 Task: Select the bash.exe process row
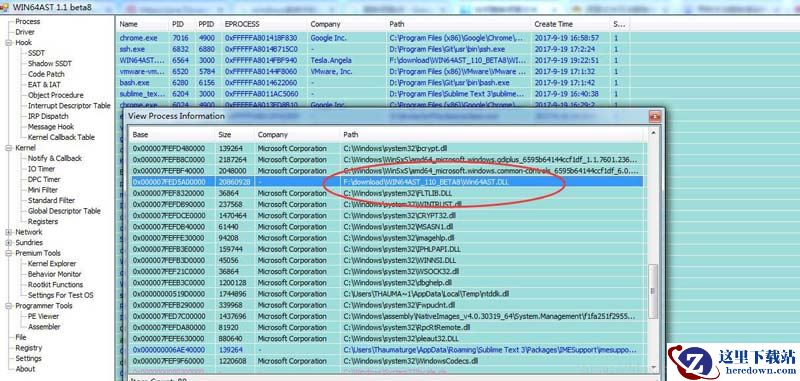point(372,83)
